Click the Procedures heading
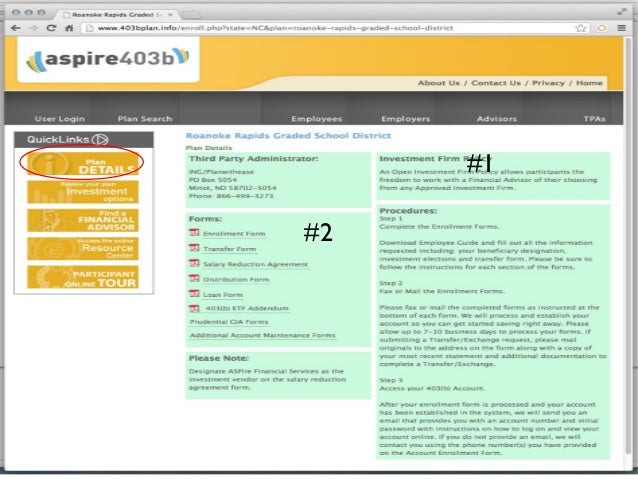Screen dimensions: 638x479 [x=408, y=211]
